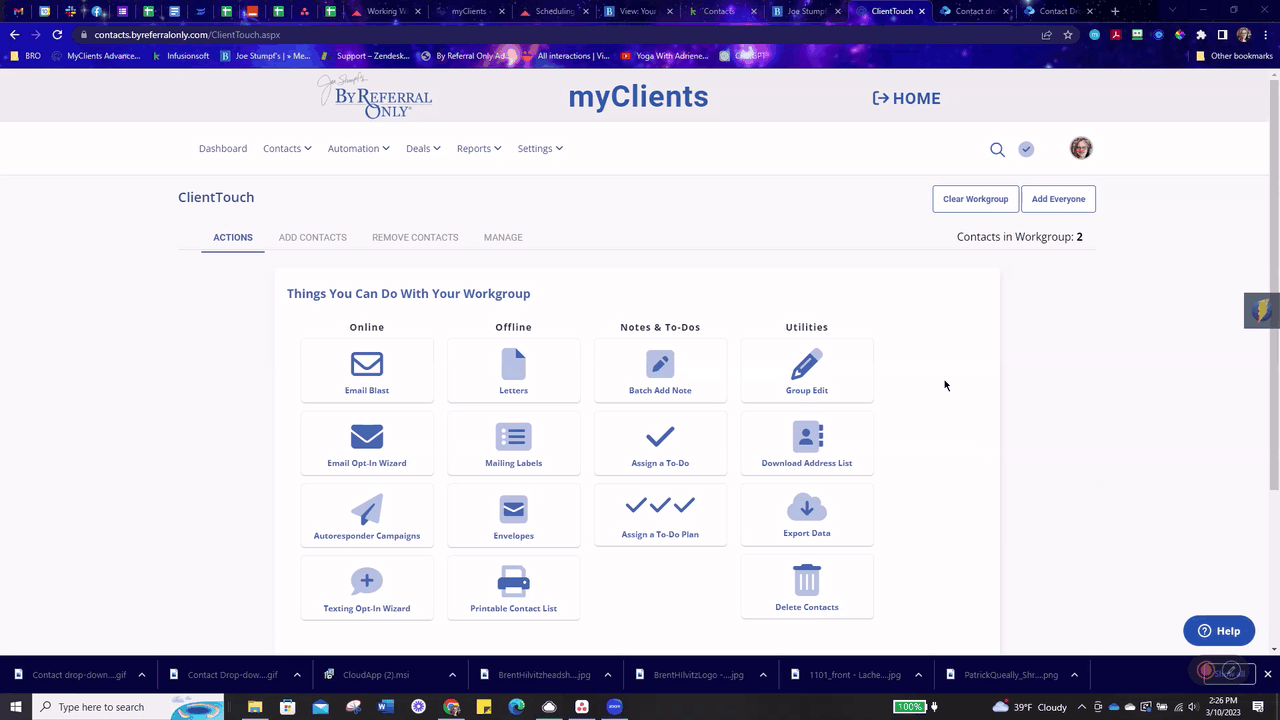Choose Assign a To-Do Plan
Screen dimensions: 1280x720
point(660,515)
